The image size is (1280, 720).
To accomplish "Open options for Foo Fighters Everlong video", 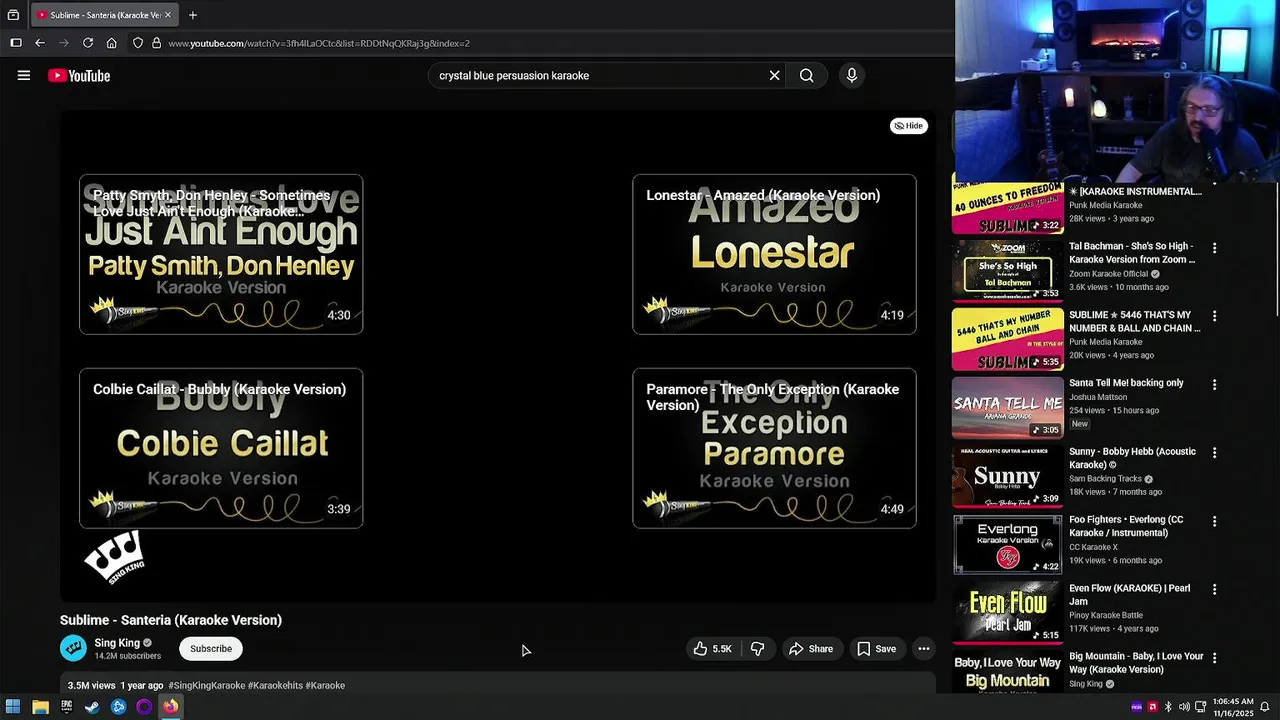I will pyautogui.click(x=1215, y=521).
